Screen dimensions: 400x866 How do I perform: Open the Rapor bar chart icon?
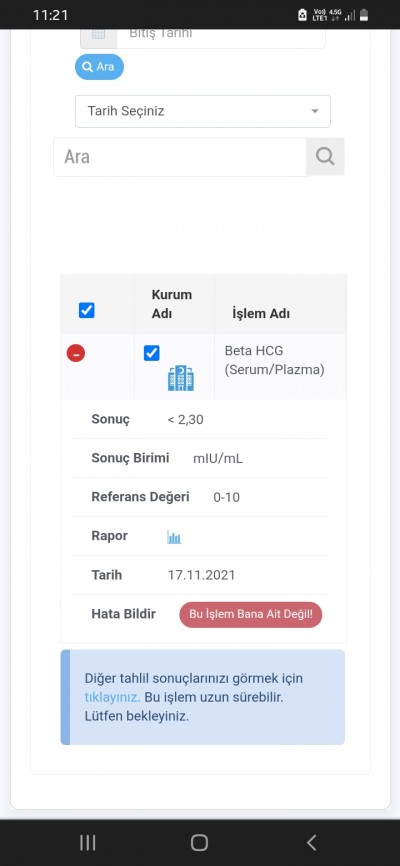(x=174, y=537)
